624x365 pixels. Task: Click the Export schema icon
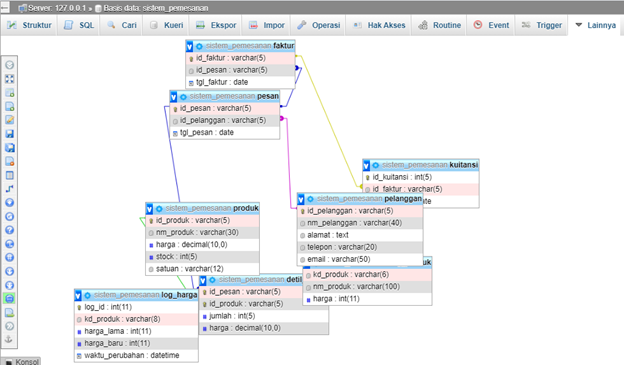10,312
